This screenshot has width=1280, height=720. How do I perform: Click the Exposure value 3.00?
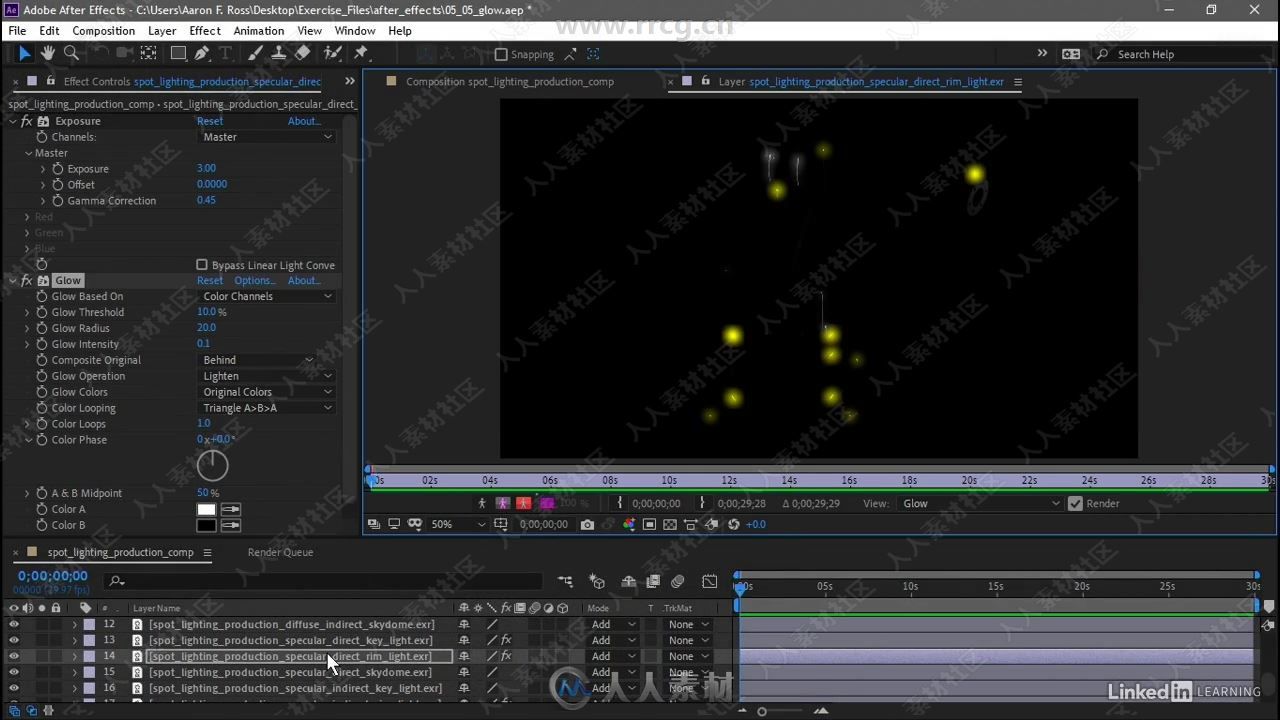coord(206,168)
